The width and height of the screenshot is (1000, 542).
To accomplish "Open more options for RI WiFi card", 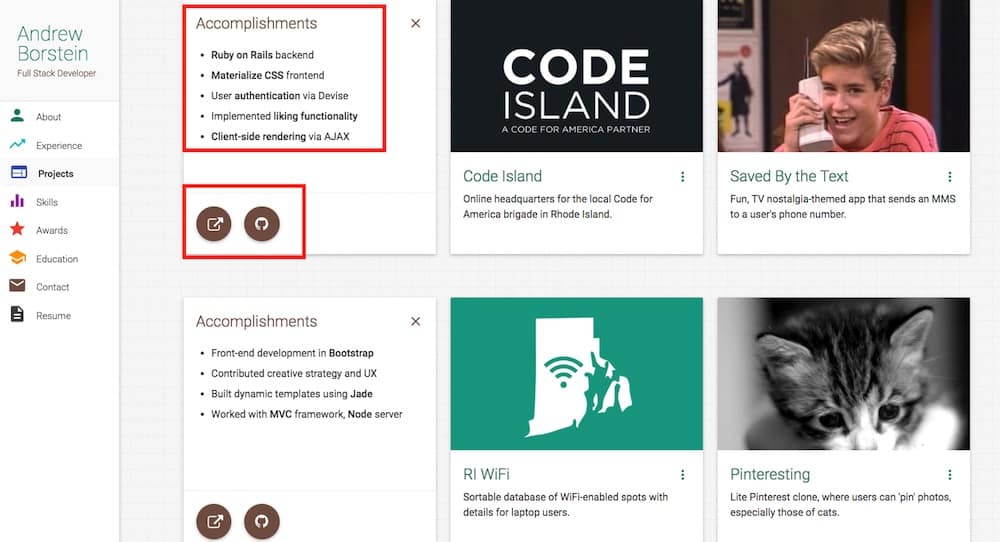I will click(682, 474).
